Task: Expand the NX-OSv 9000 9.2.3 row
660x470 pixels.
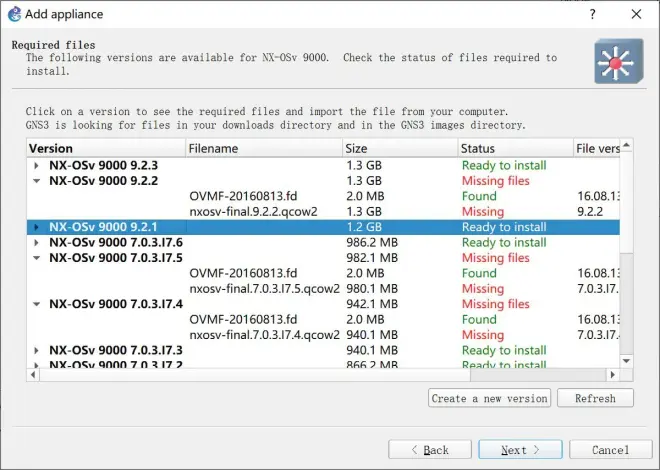Action: pos(37,165)
